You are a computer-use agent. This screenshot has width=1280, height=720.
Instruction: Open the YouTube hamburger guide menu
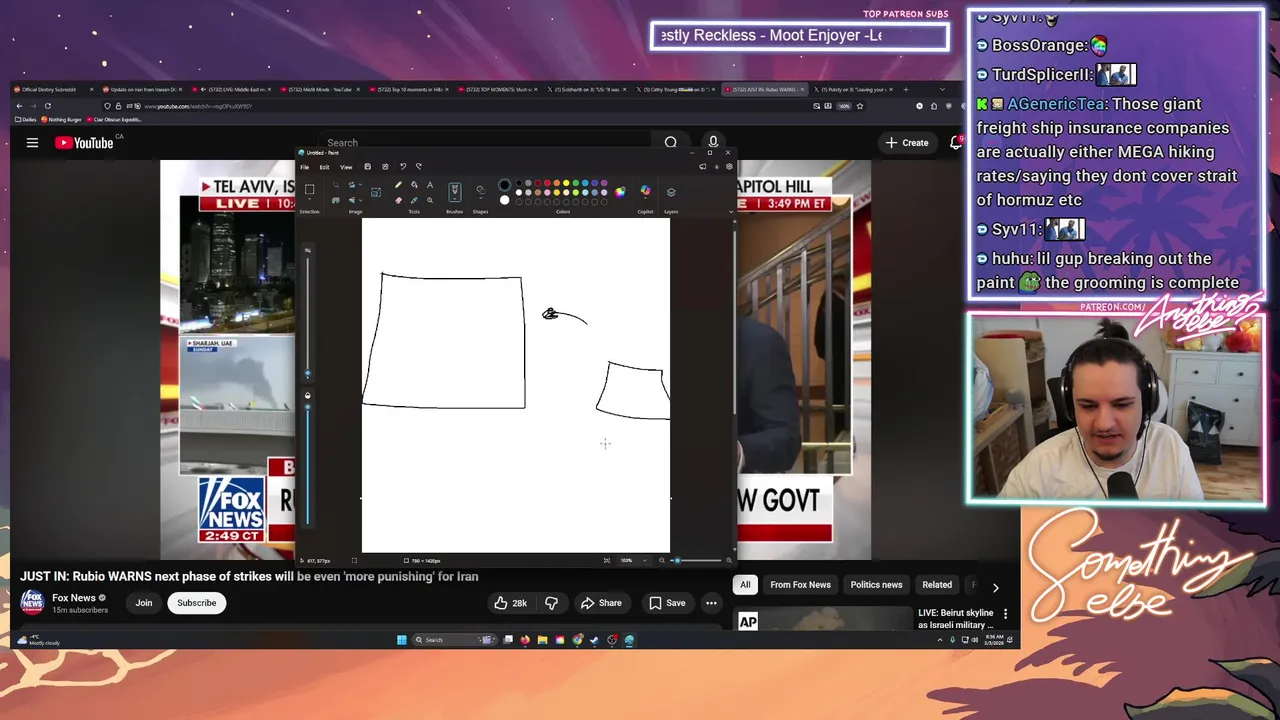coord(32,143)
